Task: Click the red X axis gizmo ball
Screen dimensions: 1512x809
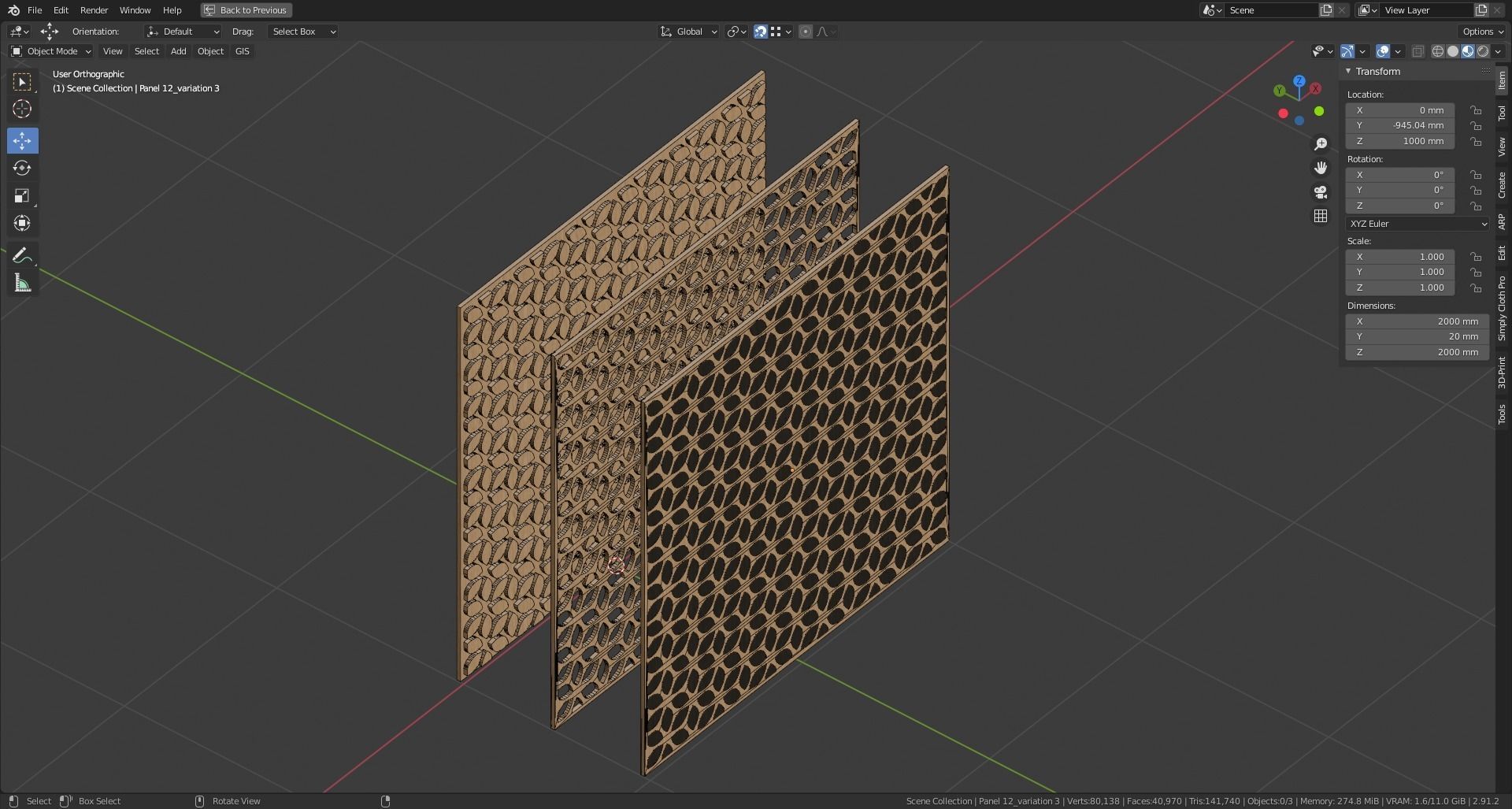Action: (x=1315, y=89)
